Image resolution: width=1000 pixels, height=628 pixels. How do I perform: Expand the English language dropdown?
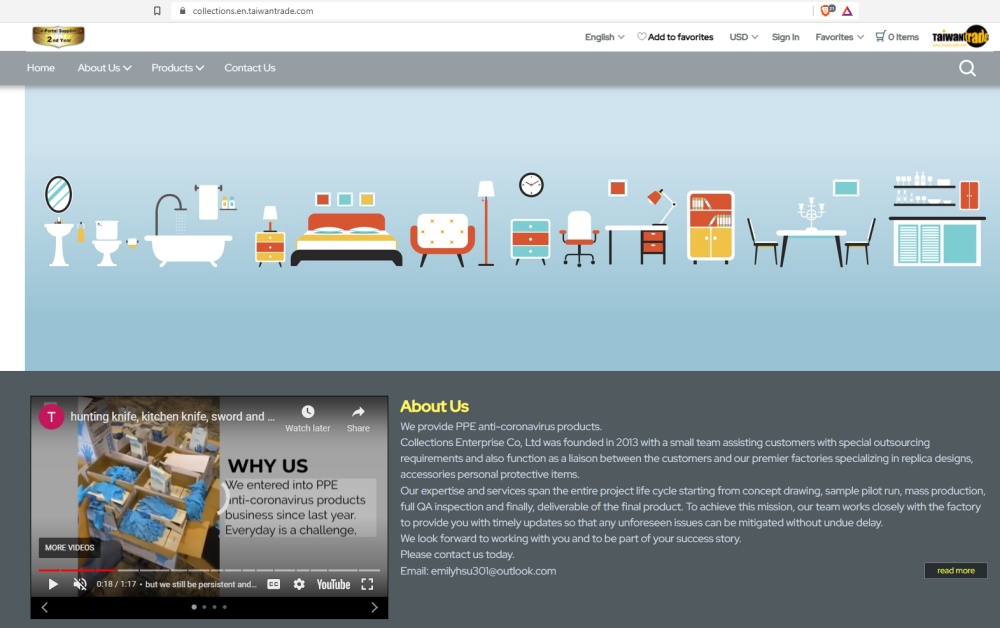[604, 37]
